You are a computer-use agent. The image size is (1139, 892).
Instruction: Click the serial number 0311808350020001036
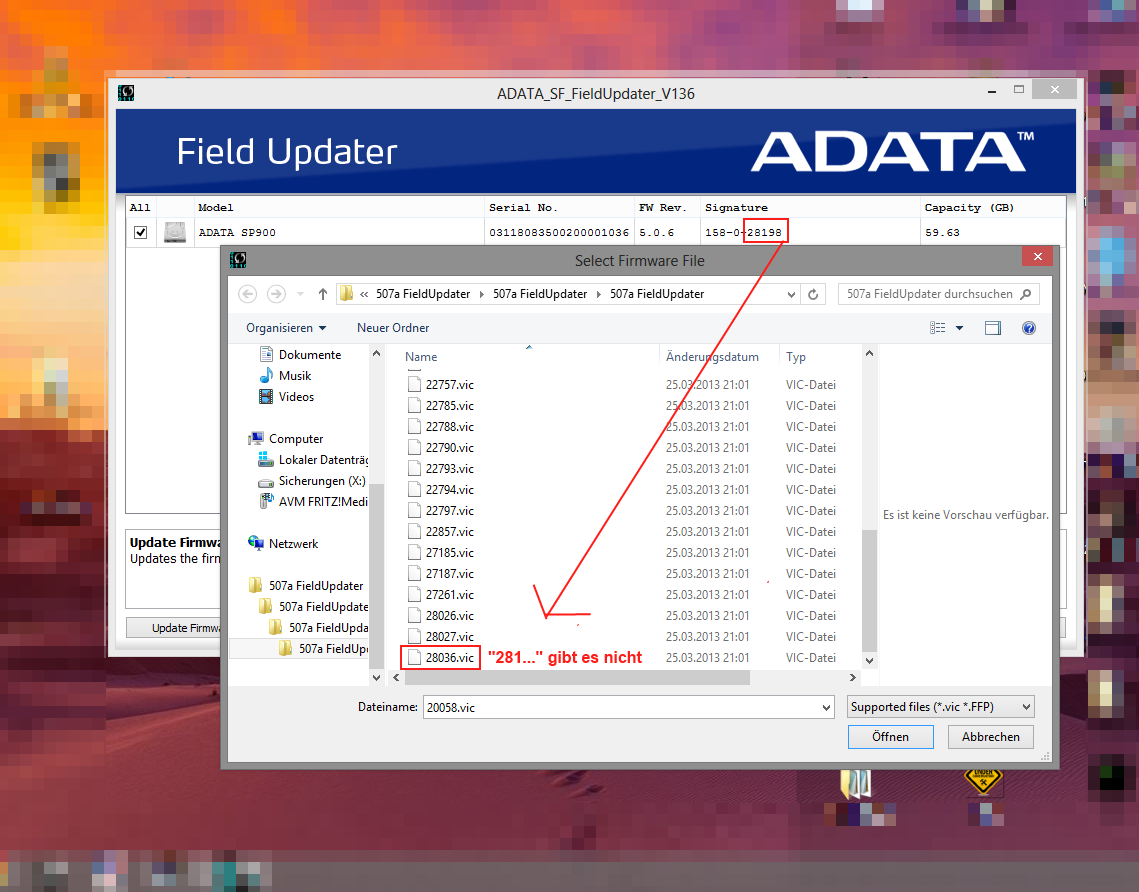(559, 232)
